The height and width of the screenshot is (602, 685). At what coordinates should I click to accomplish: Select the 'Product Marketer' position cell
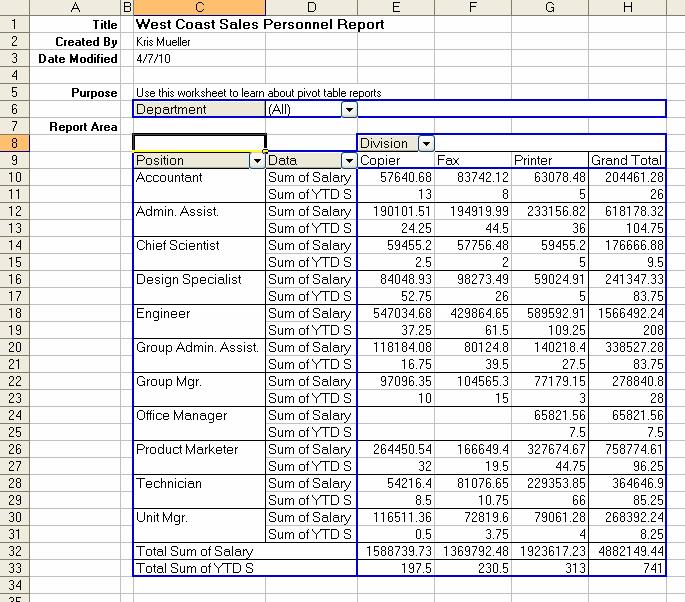tap(199, 450)
